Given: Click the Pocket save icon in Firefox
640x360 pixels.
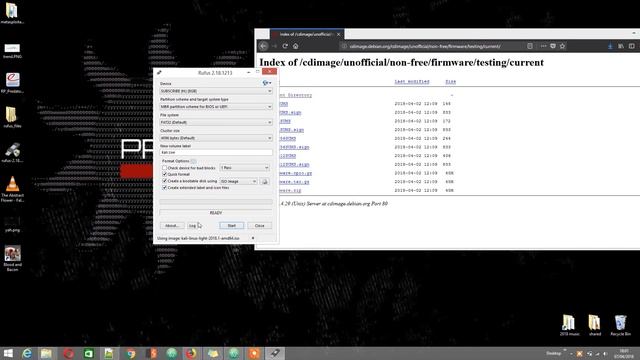Looking at the screenshot, I should click(553, 46).
